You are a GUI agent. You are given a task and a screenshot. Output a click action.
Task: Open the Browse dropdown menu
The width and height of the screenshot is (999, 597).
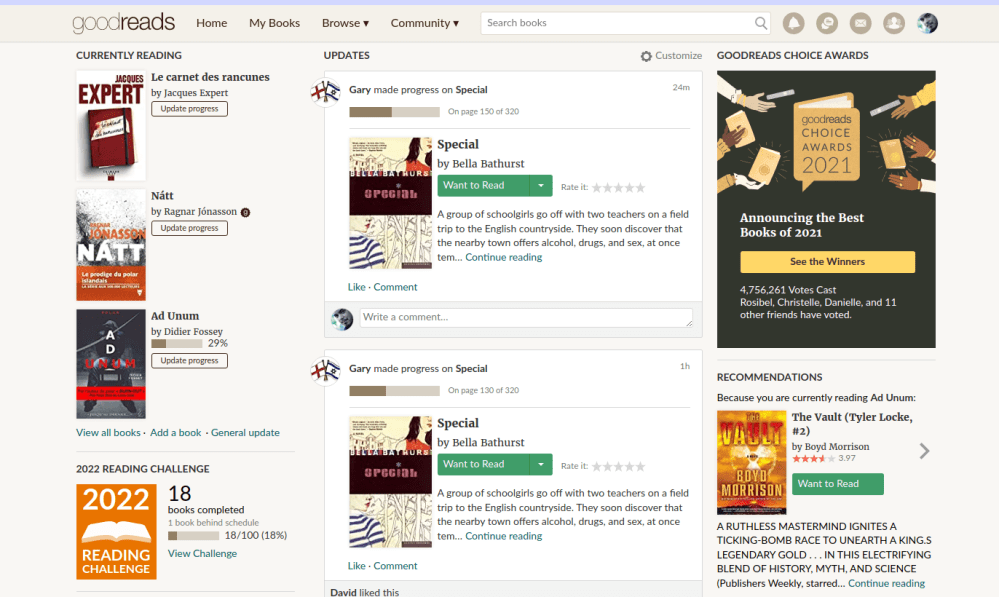point(345,23)
